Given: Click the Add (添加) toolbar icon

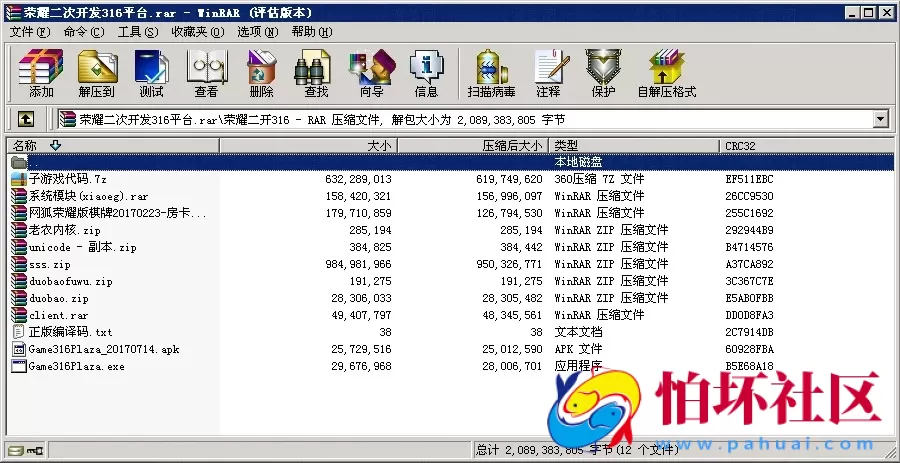Looking at the screenshot, I should [x=41, y=73].
